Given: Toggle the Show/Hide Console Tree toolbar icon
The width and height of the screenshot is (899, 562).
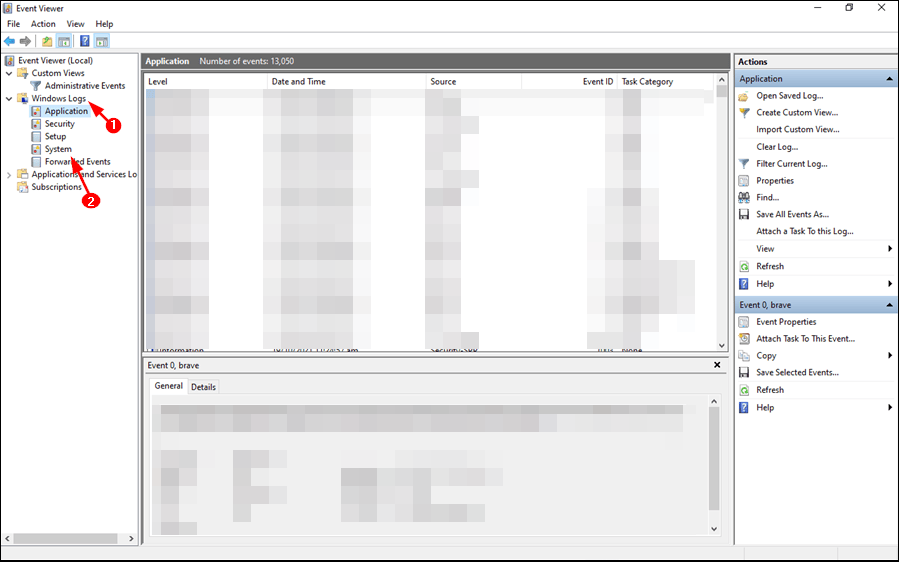Looking at the screenshot, I should [64, 41].
